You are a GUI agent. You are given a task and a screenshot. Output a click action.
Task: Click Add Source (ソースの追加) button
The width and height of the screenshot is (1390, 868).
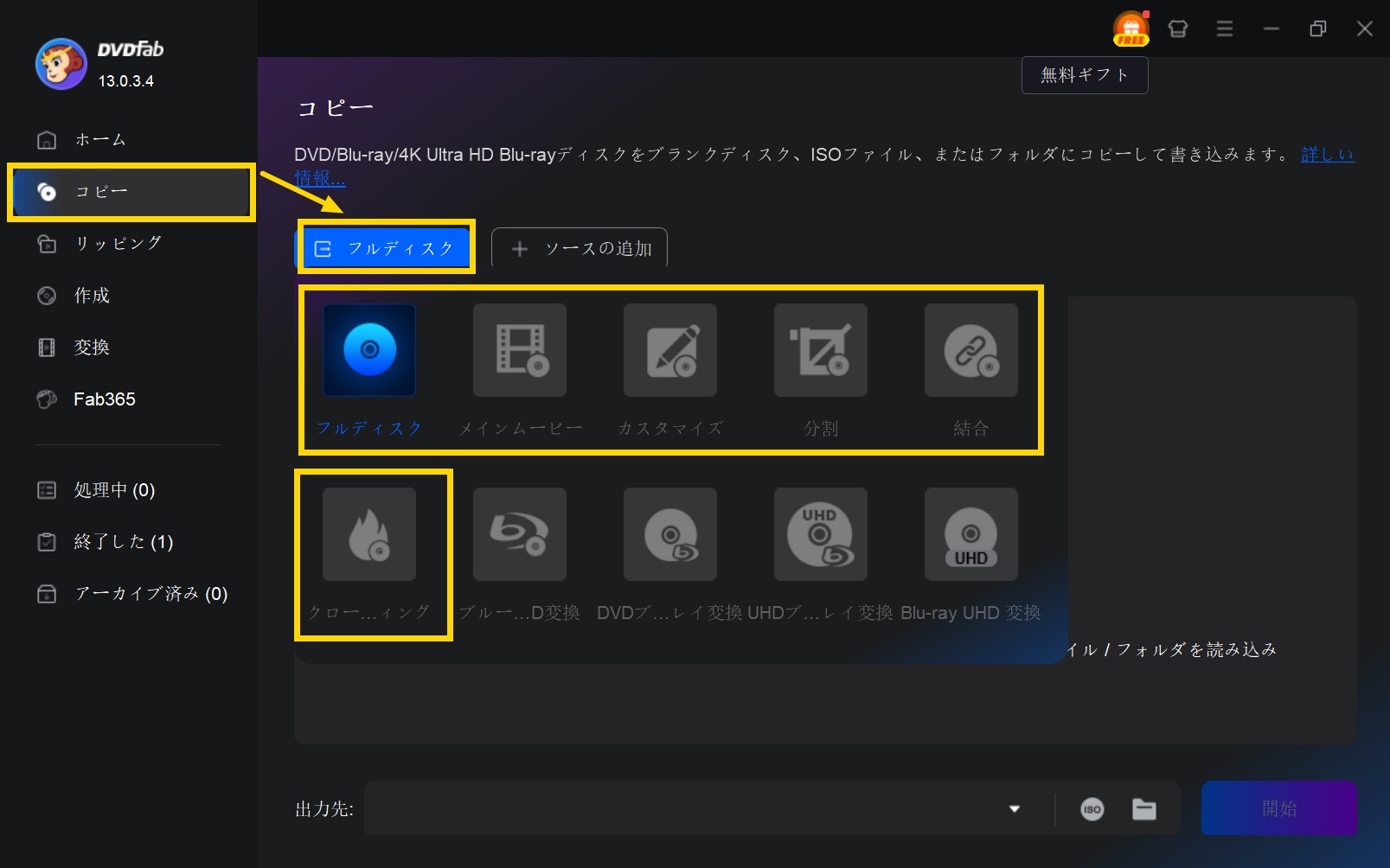[x=580, y=249]
